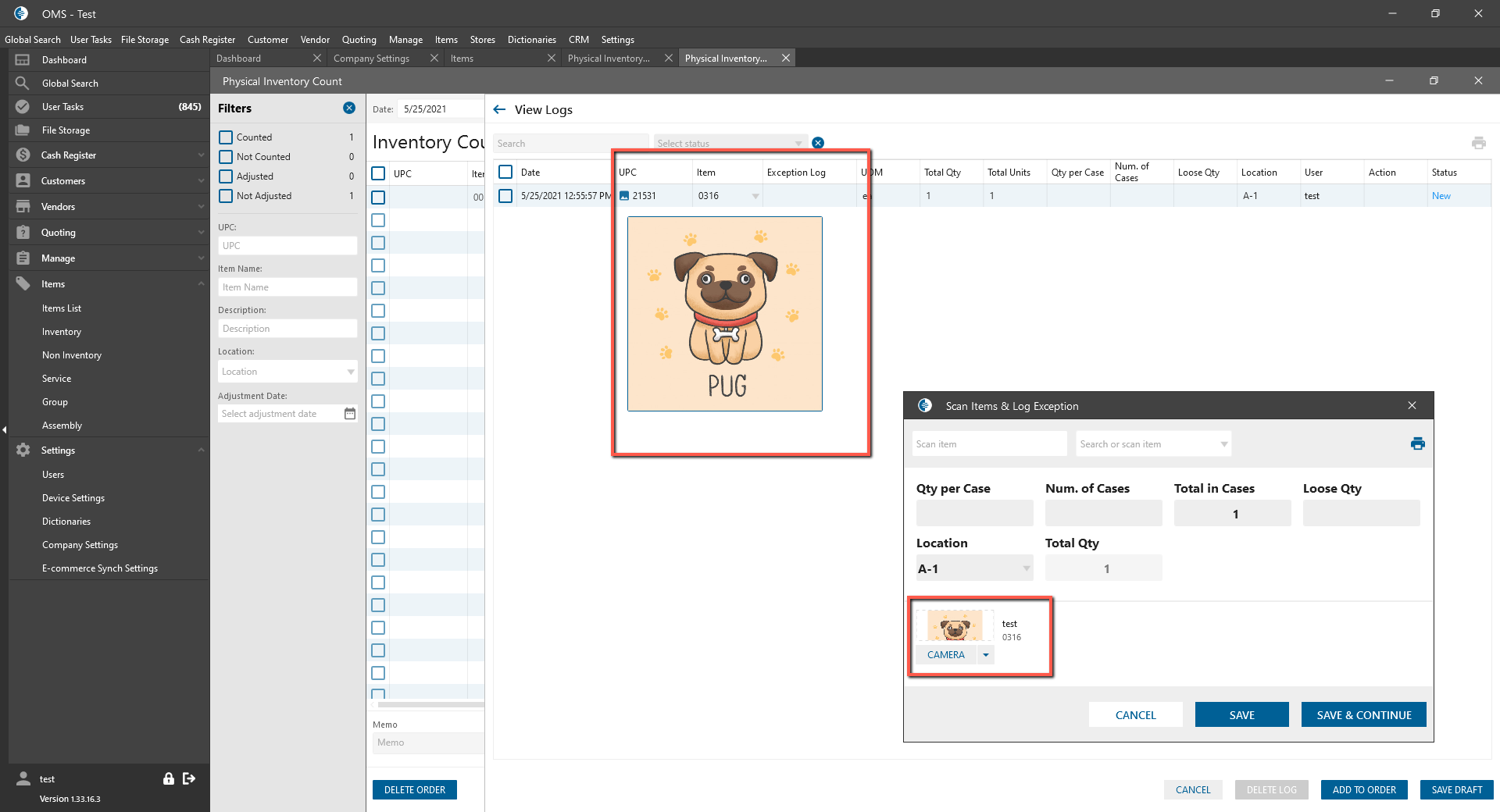This screenshot has height=812, width=1500.
Task: Open the CAMERA button dropdown arrow
Action: [986, 655]
